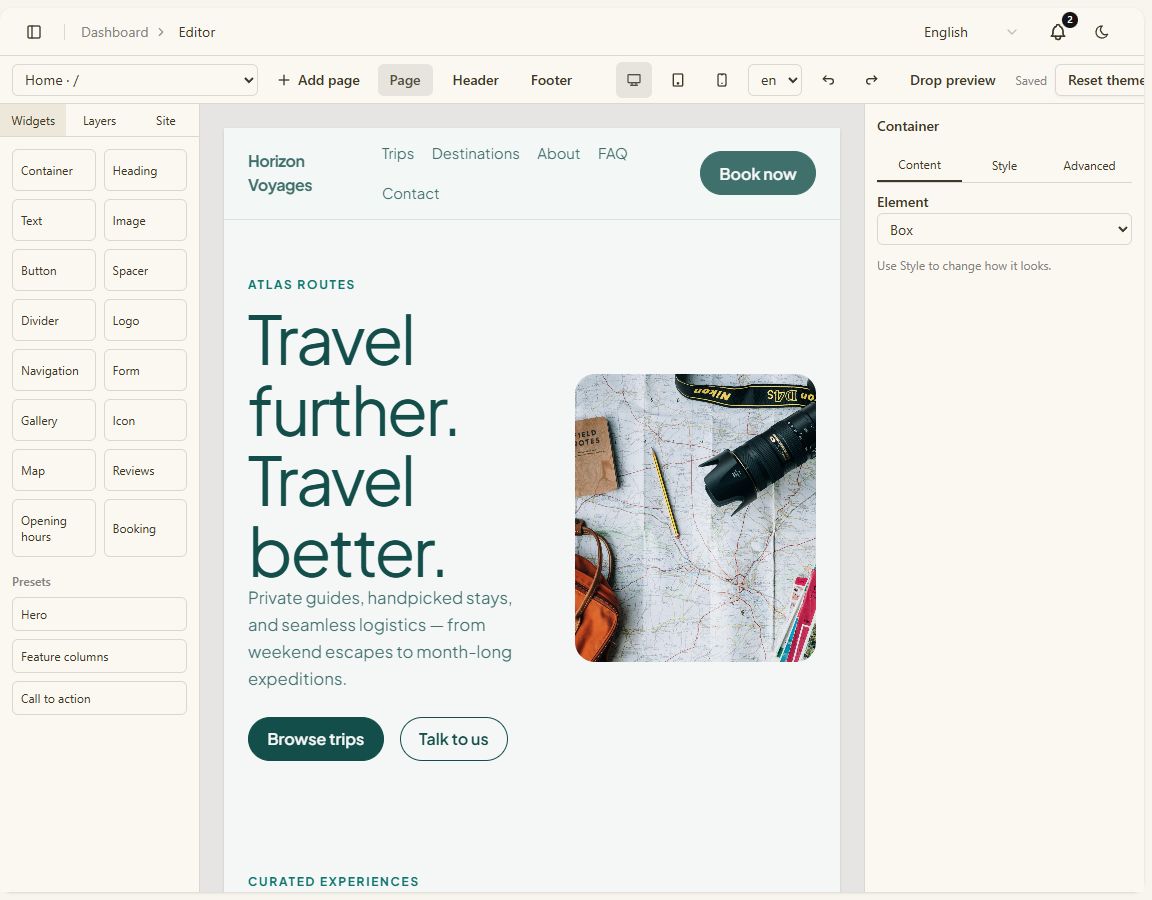Screen dimensions: 1152x900
Task: Click Contact in preview navigation
Action: point(410,193)
